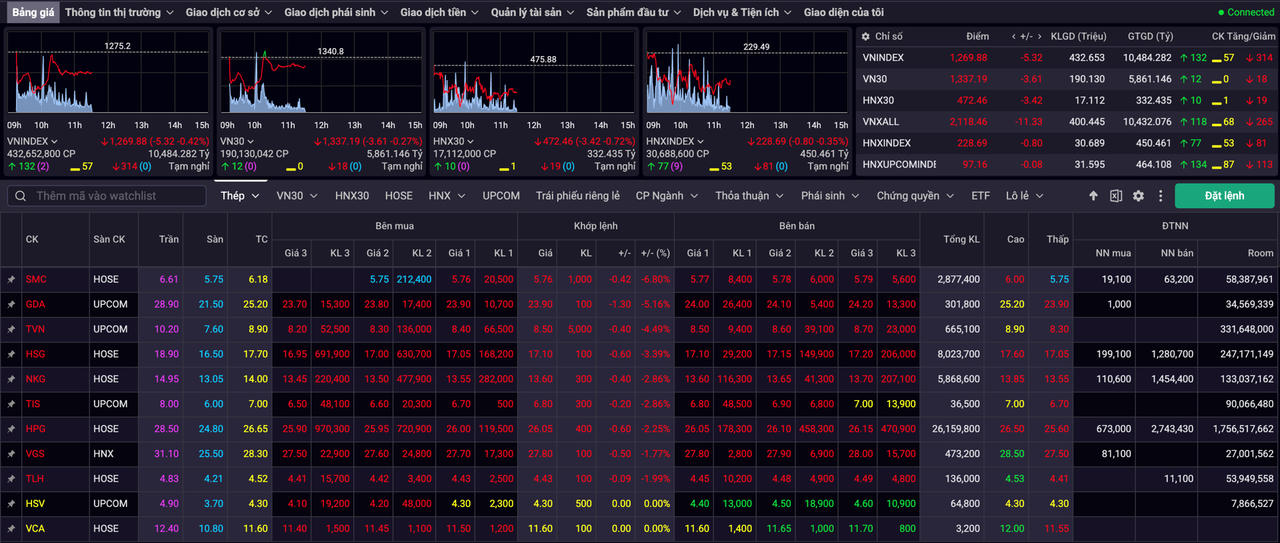
Task: Click the Excel export icon
Action: pos(1115,196)
